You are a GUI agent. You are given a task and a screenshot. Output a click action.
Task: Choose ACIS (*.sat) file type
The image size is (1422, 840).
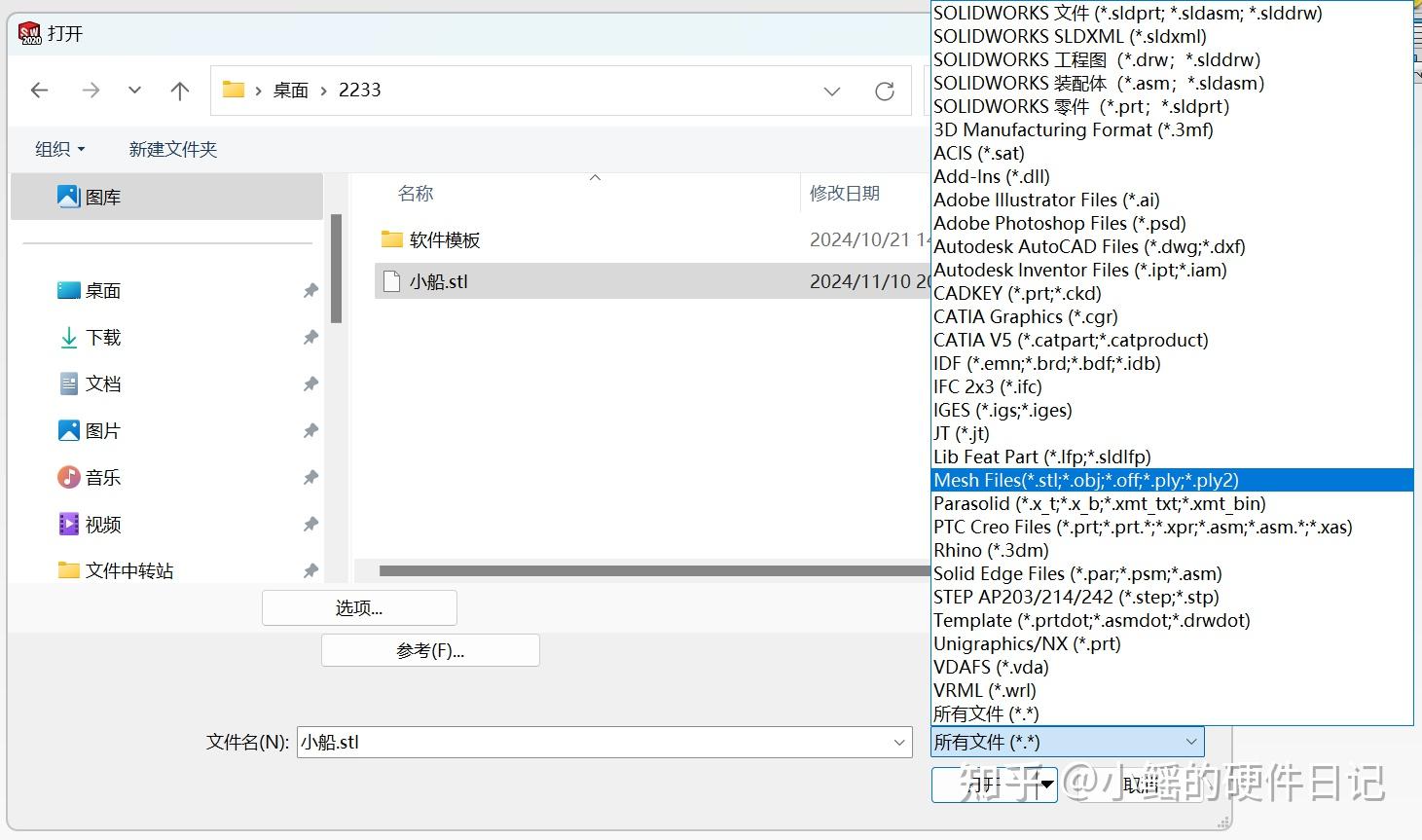[x=1172, y=153]
